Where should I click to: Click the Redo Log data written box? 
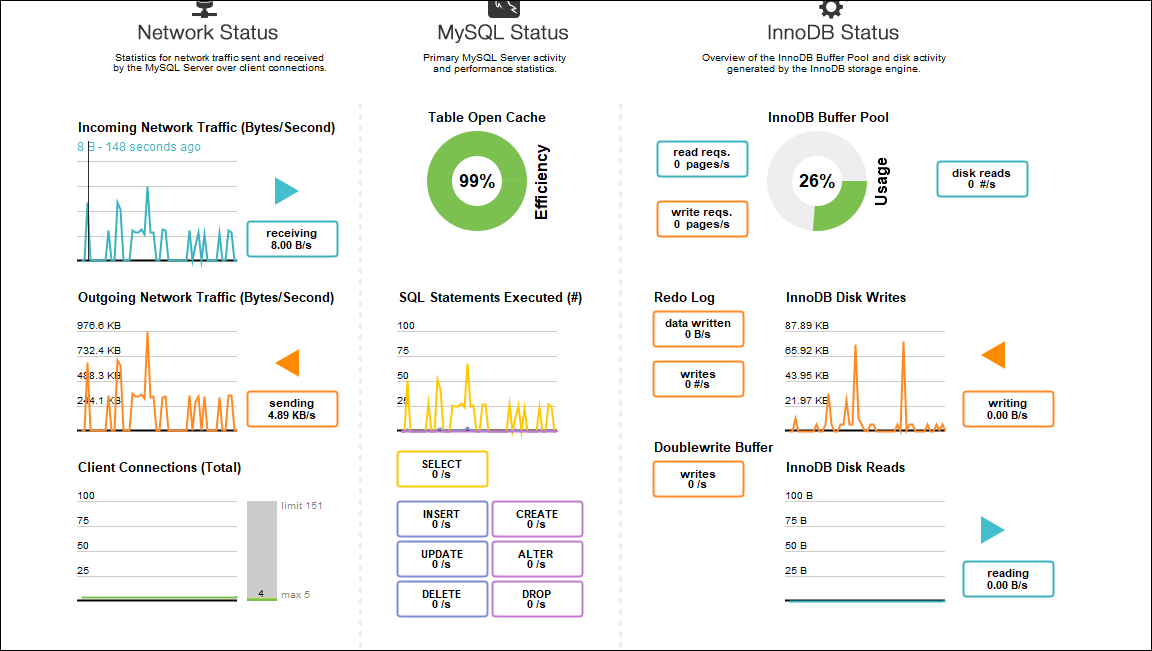point(698,329)
